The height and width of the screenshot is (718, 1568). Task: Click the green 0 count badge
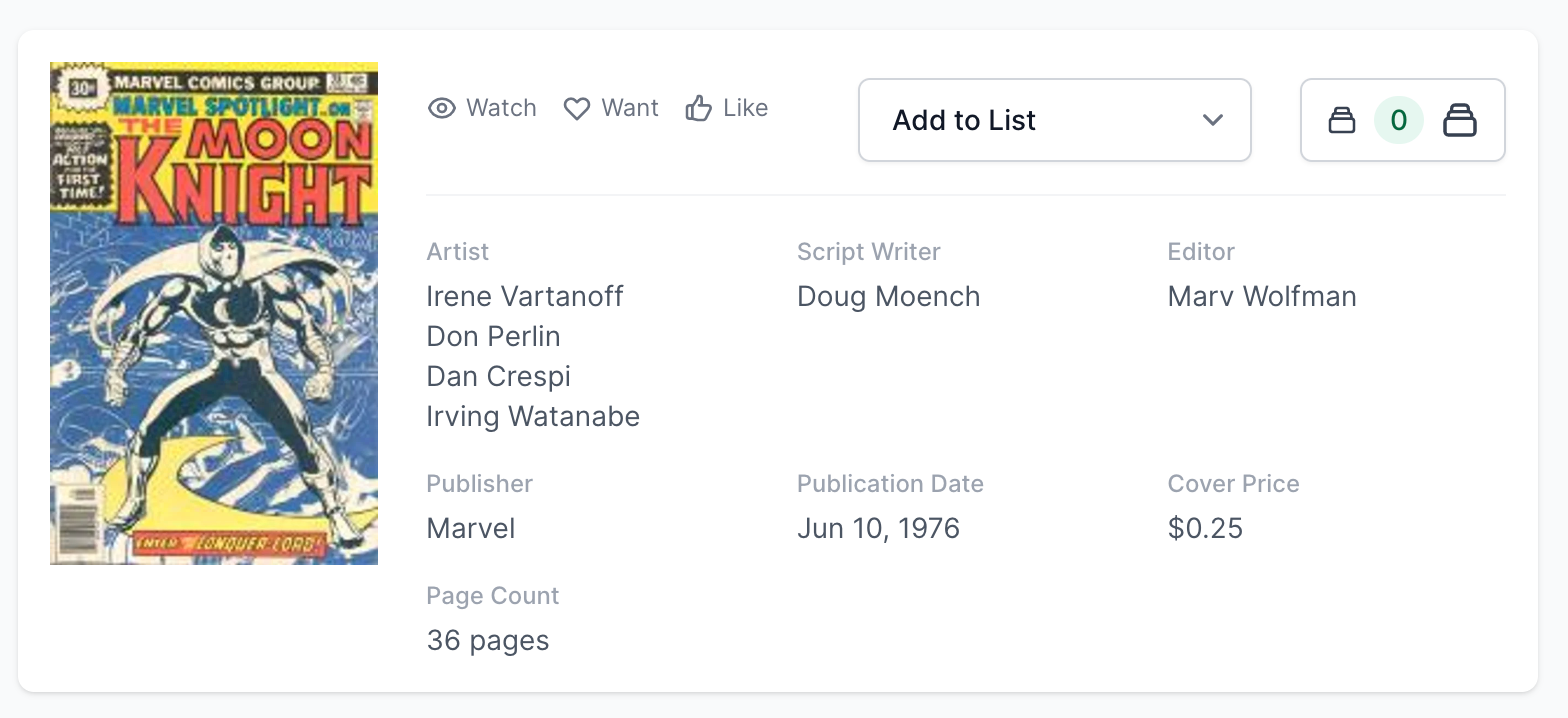(1398, 121)
